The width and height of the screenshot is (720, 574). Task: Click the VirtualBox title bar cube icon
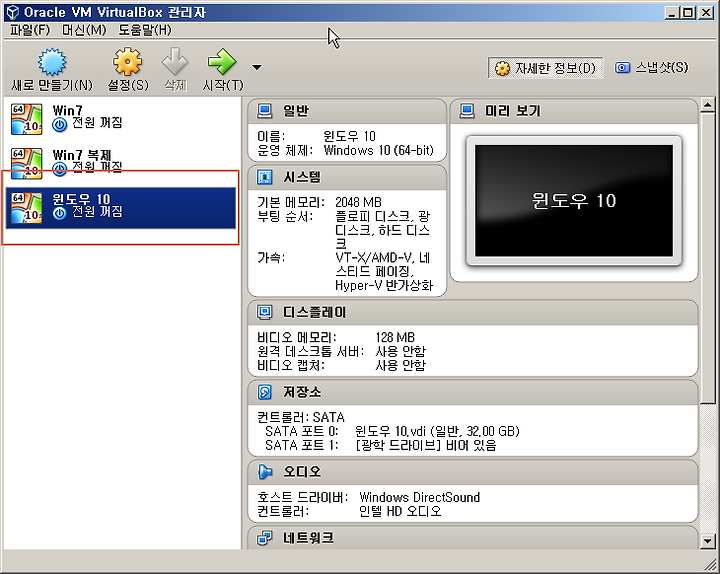(x=13, y=12)
